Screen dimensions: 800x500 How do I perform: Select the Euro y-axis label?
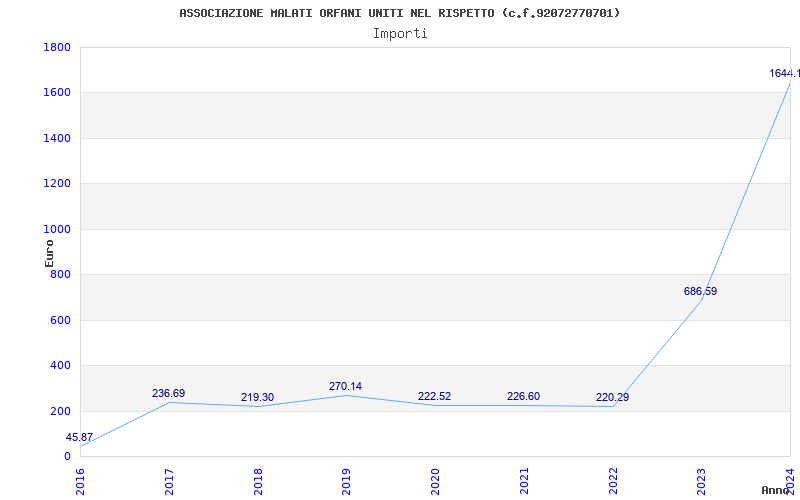pyautogui.click(x=49, y=253)
